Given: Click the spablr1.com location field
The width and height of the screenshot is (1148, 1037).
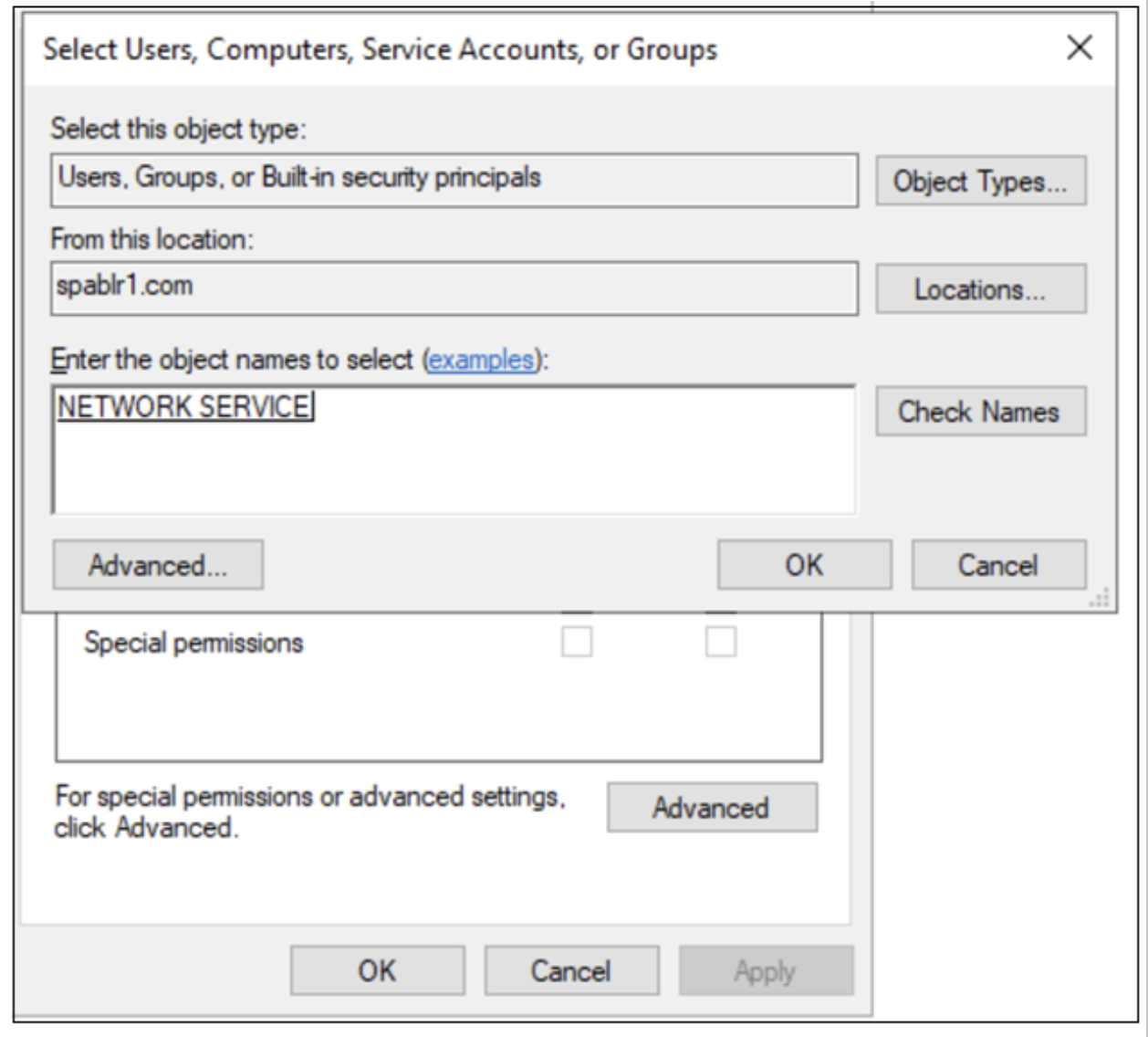Looking at the screenshot, I should coord(454,288).
